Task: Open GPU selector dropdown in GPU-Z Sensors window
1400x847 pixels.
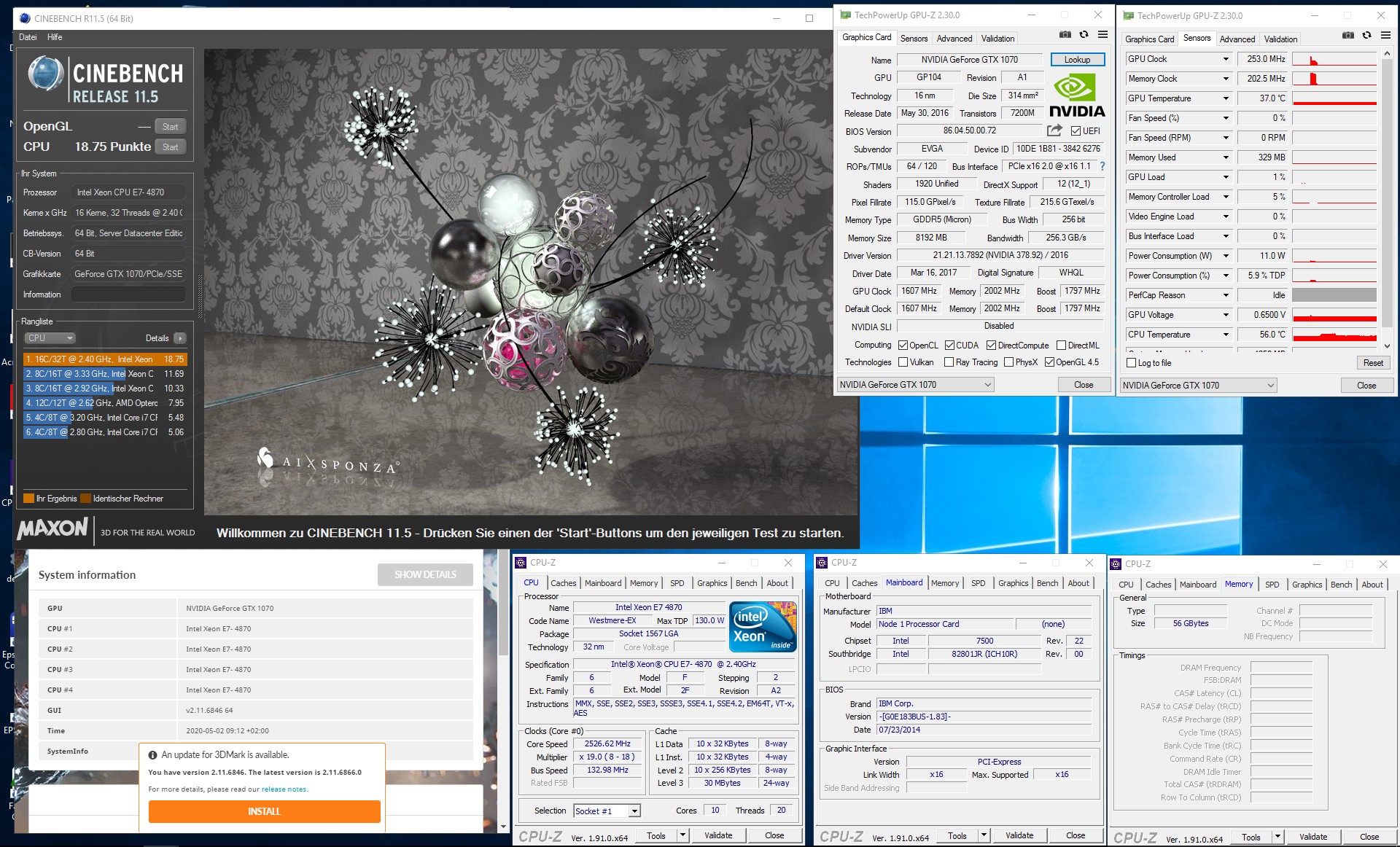Action: click(1199, 386)
